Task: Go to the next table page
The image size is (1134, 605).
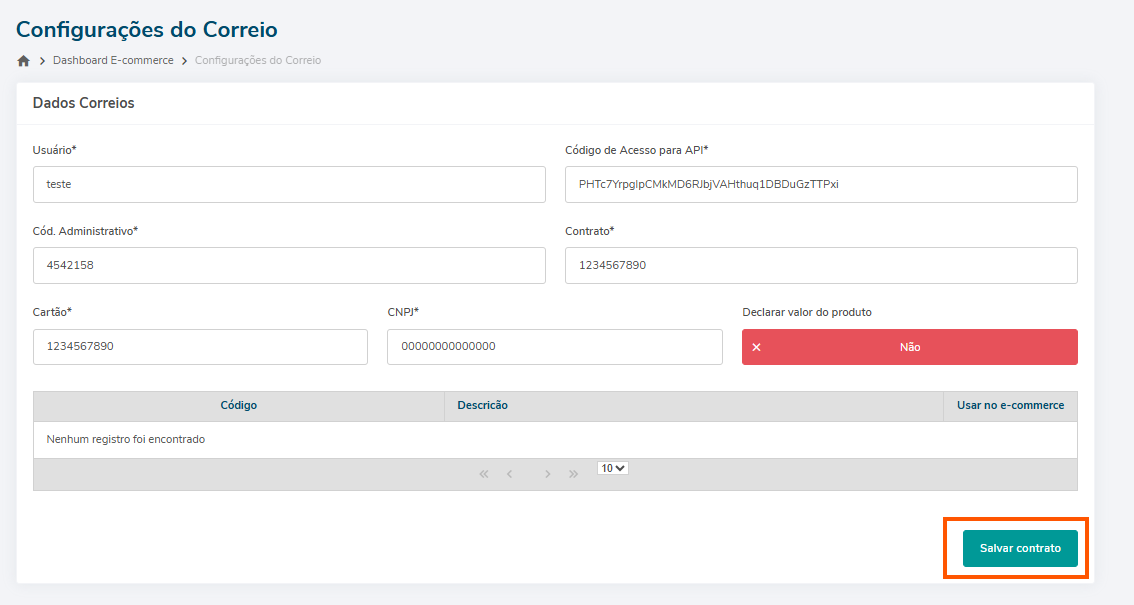Action: [x=548, y=474]
